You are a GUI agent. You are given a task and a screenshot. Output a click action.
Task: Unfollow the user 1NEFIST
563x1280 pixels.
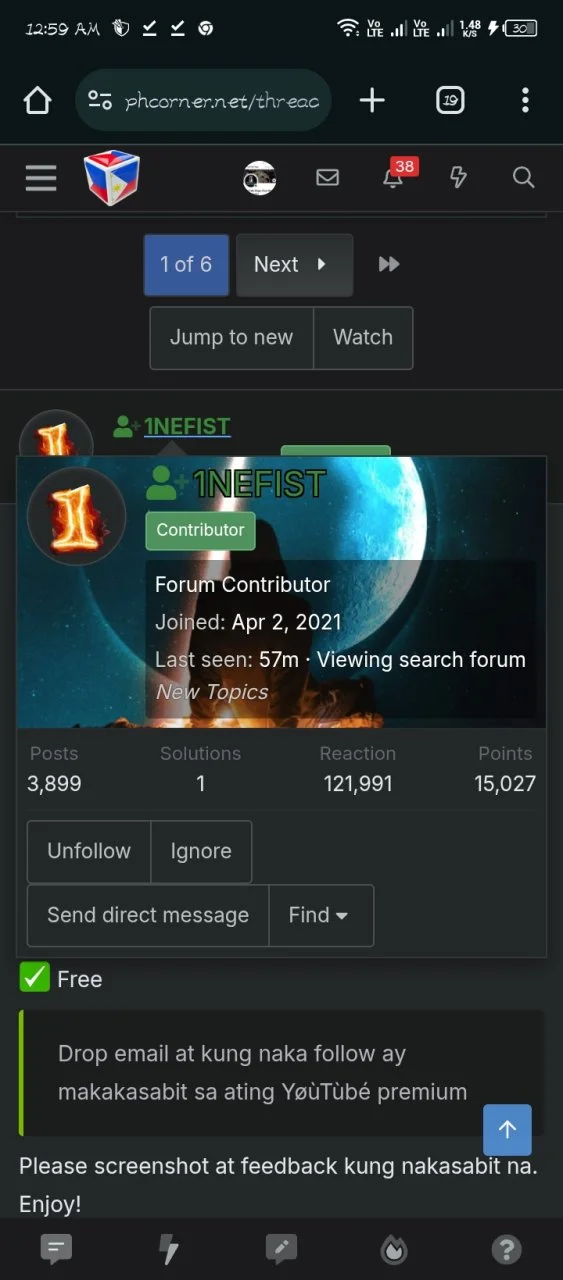(89, 851)
